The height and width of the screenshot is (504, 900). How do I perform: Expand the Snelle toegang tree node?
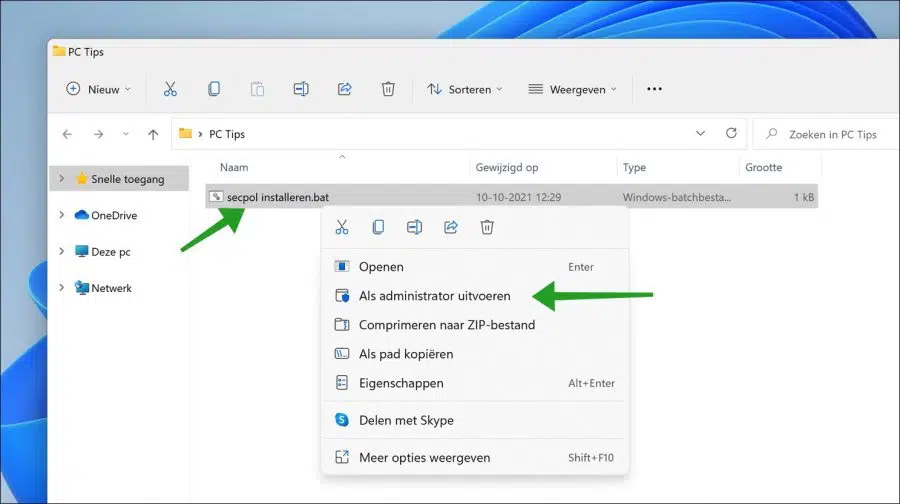(61, 179)
